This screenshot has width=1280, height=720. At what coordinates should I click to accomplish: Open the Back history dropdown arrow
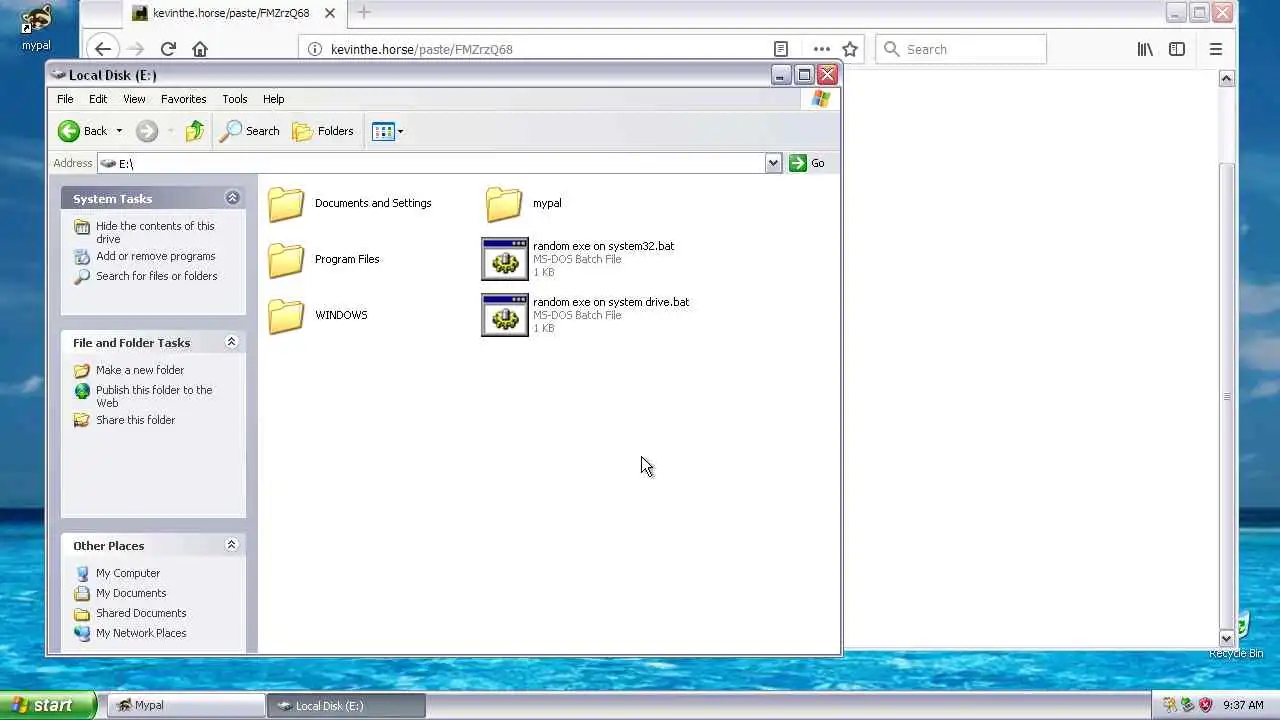(119, 131)
